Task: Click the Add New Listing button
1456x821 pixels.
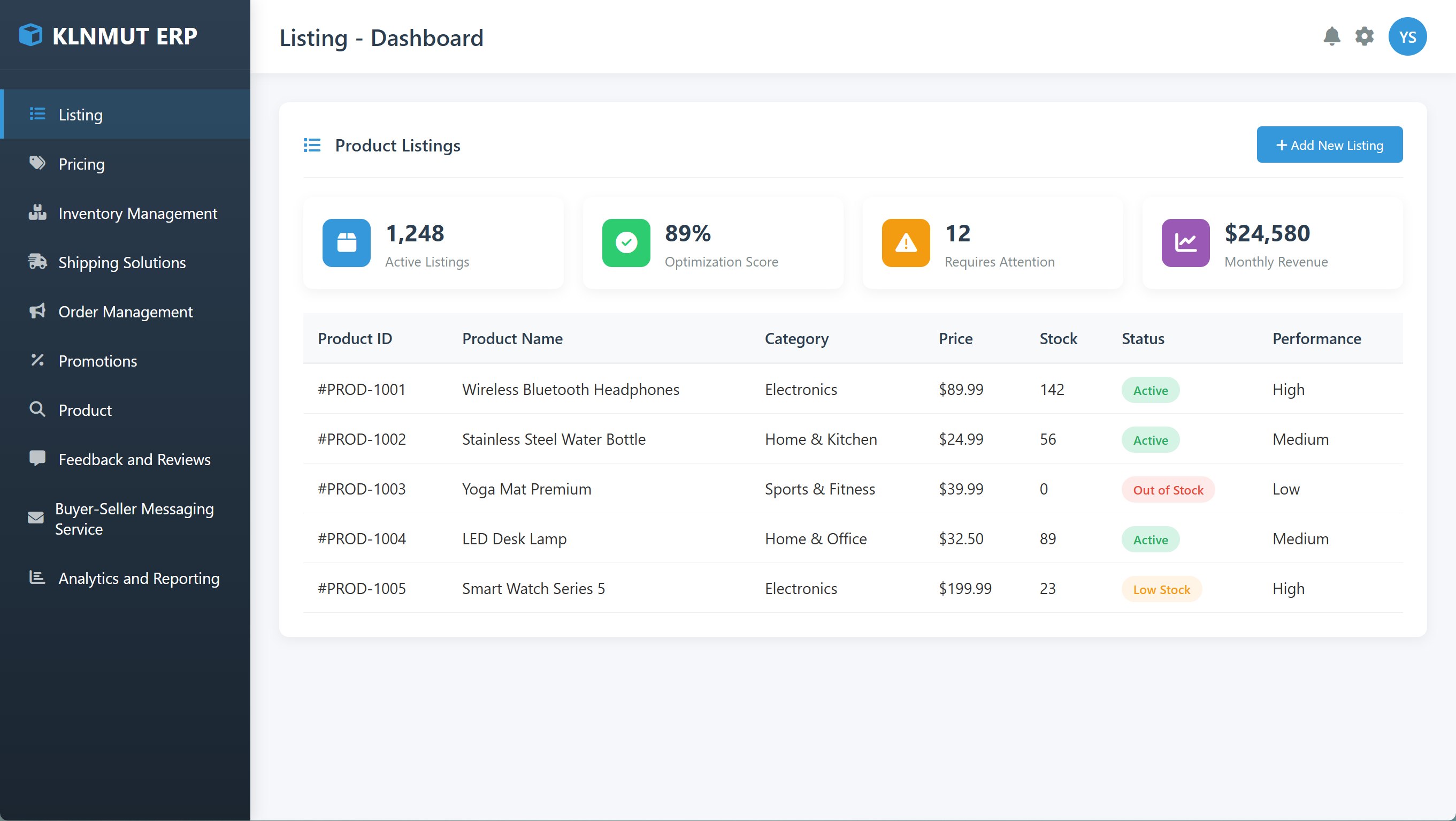Action: coord(1329,144)
